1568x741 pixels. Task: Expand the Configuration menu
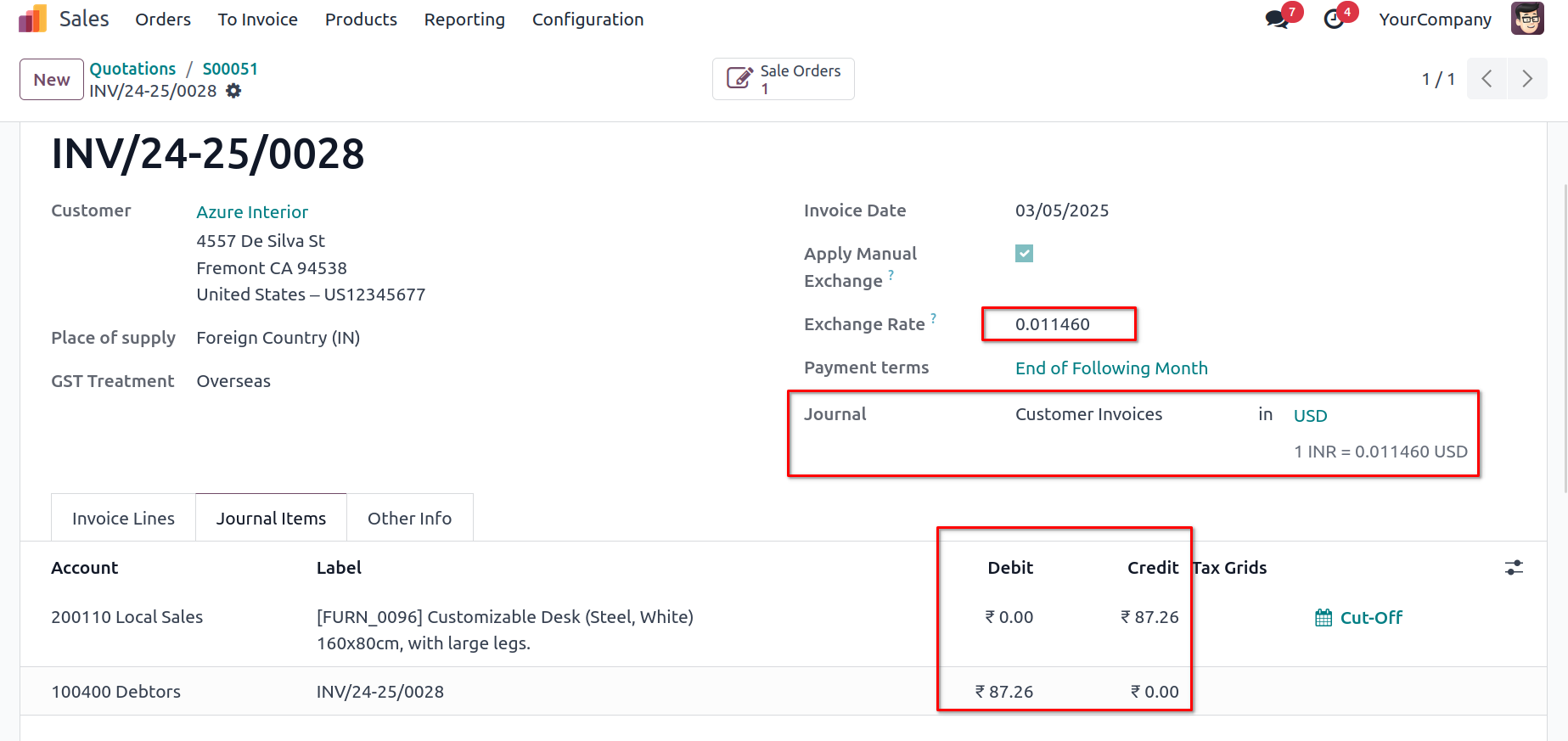(x=587, y=20)
